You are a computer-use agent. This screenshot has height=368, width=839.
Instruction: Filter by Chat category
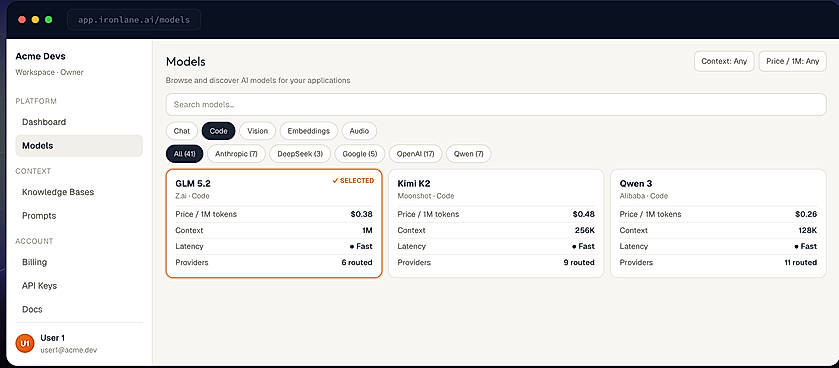[182, 131]
